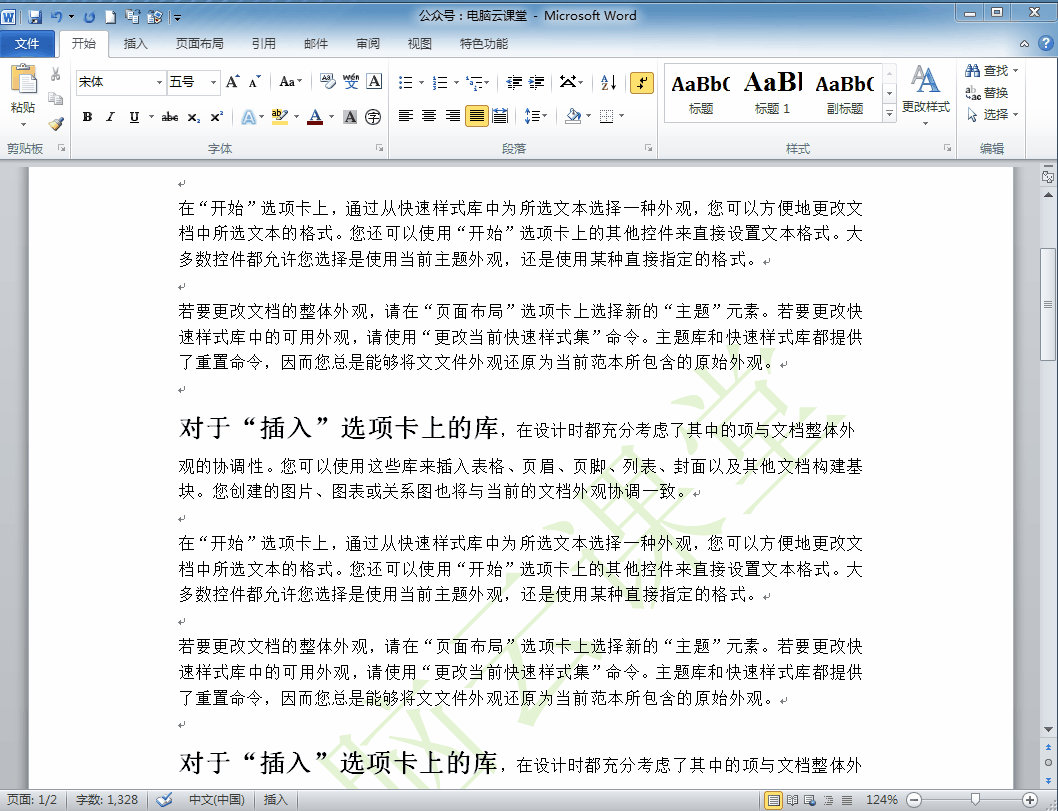The height and width of the screenshot is (811, 1058).
Task: Open the font name dropdown (宋体)
Action: pyautogui.click(x=160, y=82)
